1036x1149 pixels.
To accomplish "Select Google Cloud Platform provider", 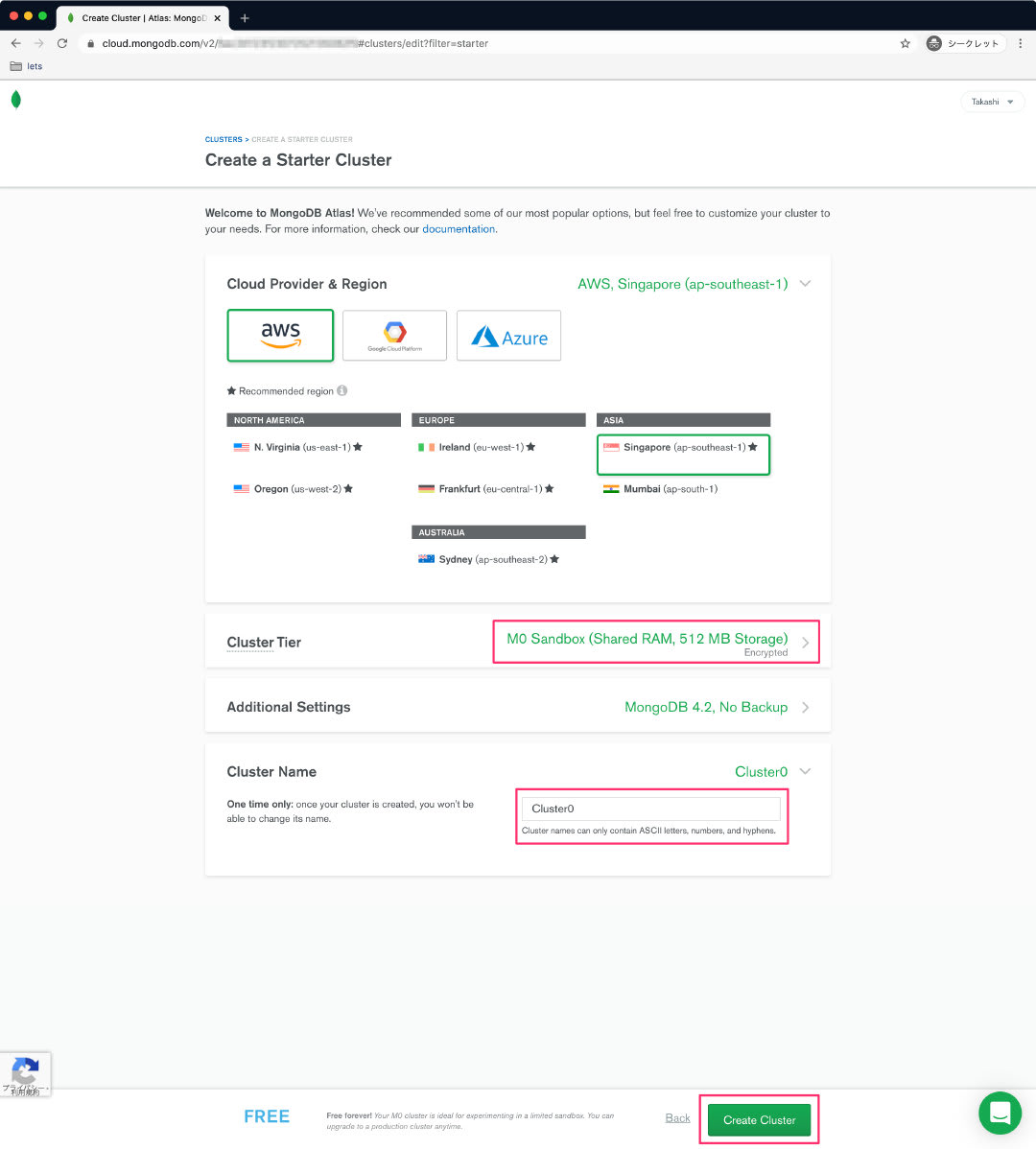I will click(x=395, y=336).
